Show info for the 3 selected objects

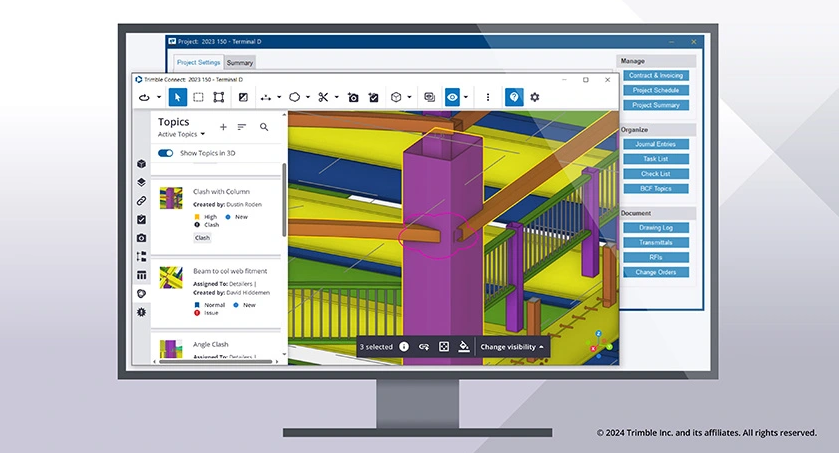pos(404,347)
